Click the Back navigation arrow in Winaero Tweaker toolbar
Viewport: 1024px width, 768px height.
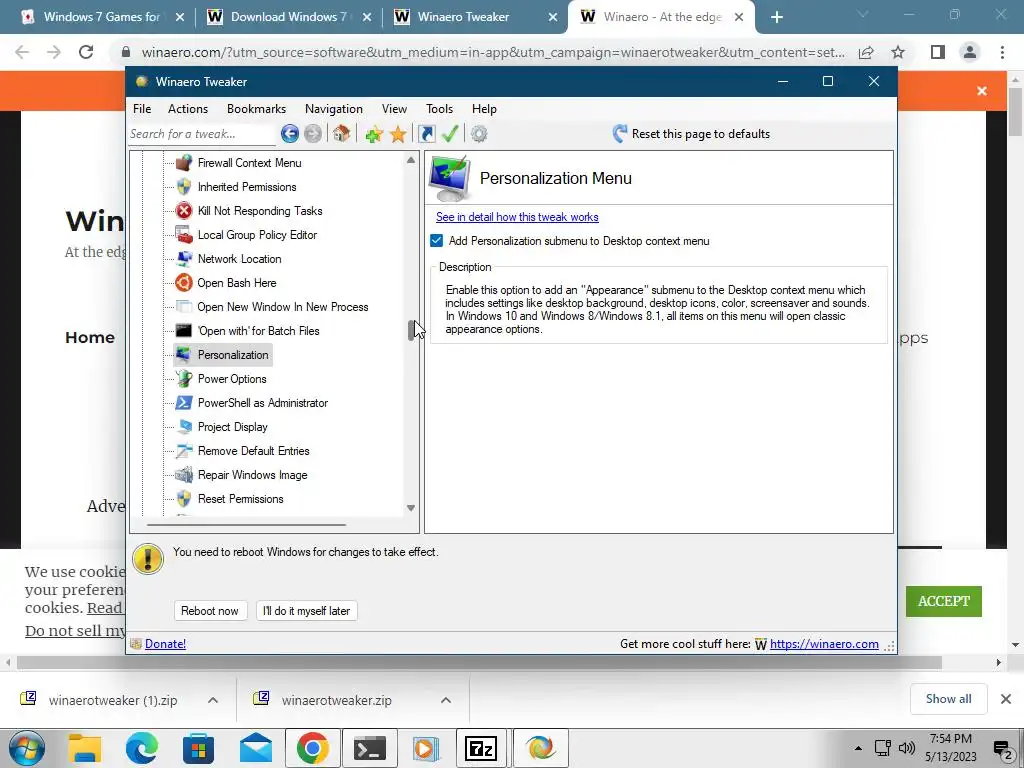pos(290,134)
